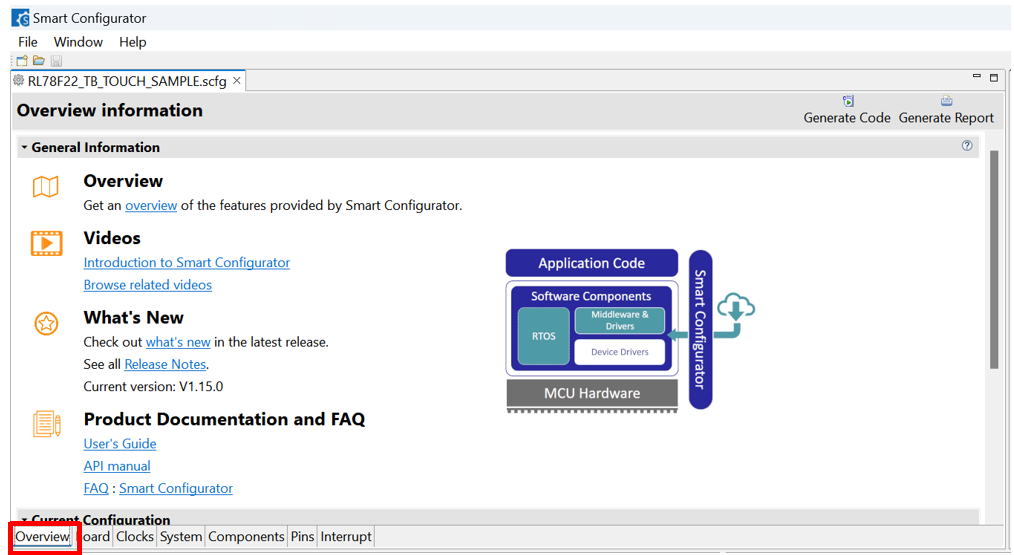
Task: Open Introduction to Smart Configurator video link
Action: [186, 263]
